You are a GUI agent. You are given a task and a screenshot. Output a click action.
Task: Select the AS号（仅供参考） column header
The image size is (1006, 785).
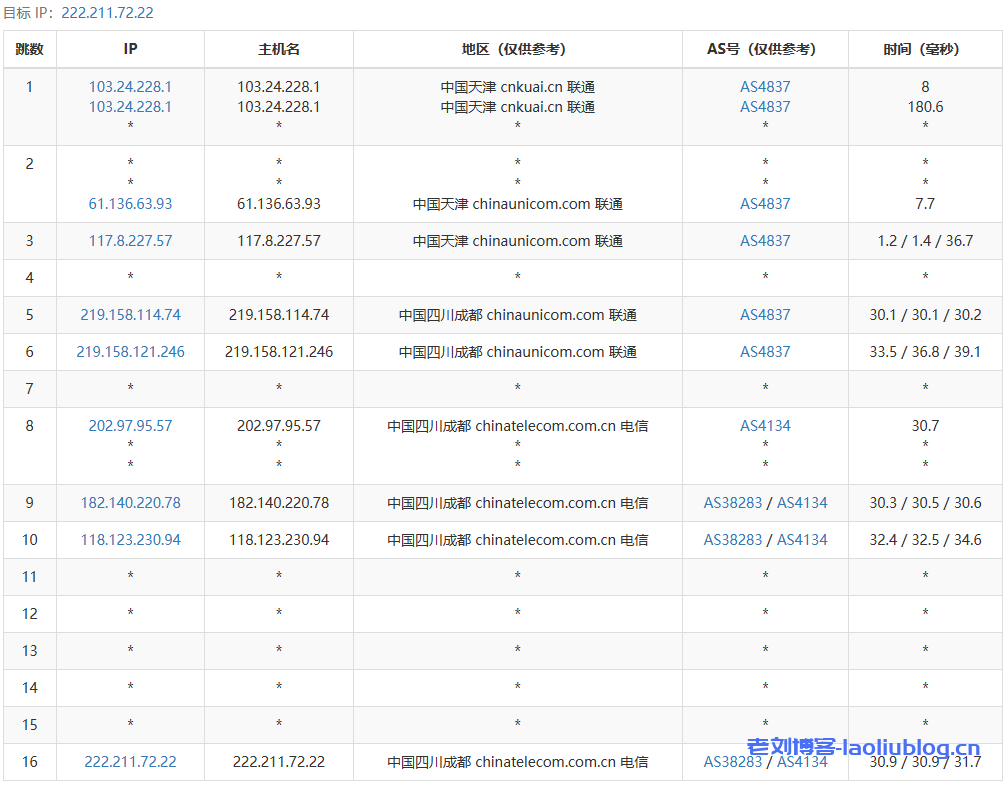pos(765,49)
